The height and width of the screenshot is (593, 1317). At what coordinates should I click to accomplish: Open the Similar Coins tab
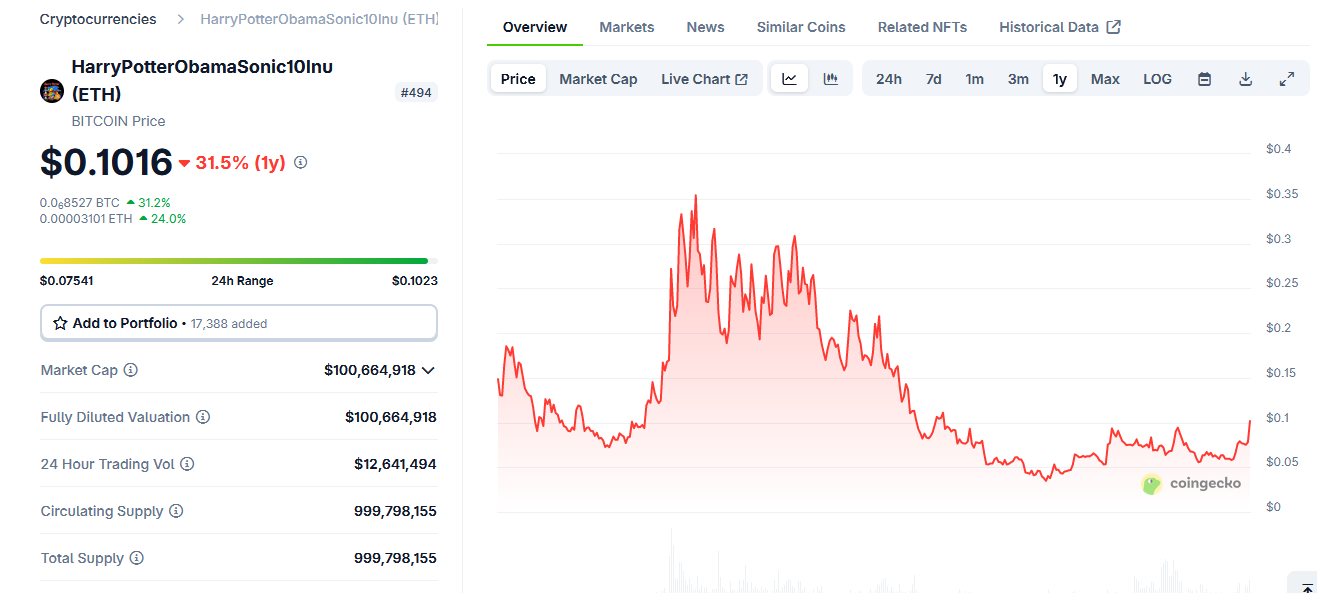coord(801,27)
